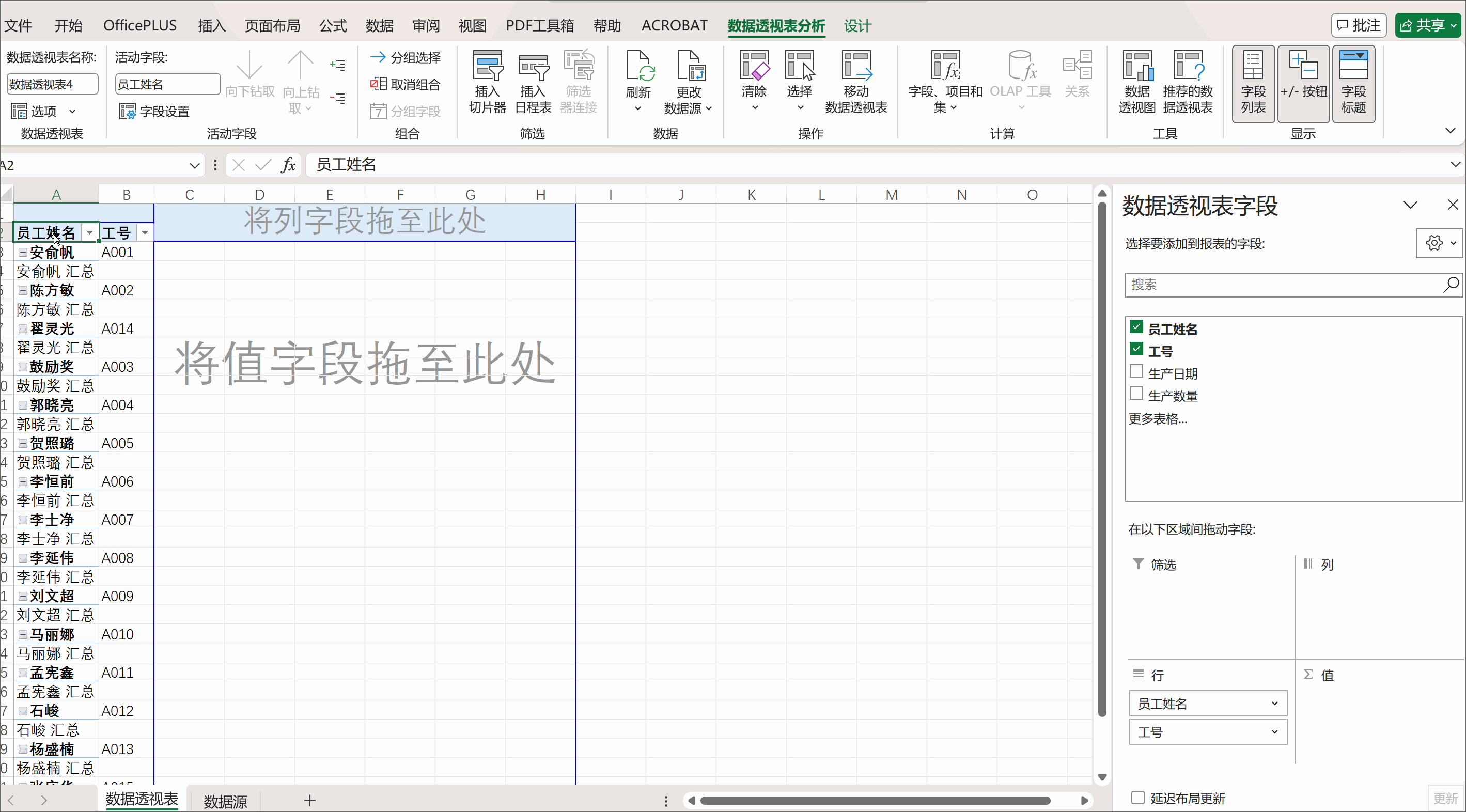Uncheck the 工号 field checkbox
The width and height of the screenshot is (1466, 812).
[1136, 349]
